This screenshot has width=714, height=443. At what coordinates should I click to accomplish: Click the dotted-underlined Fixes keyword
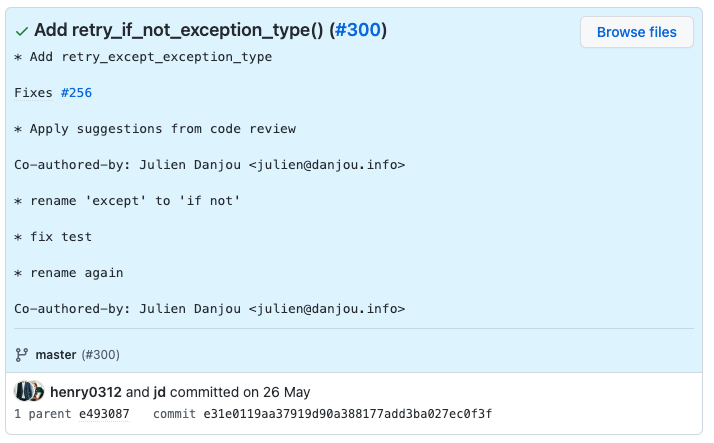[33, 92]
